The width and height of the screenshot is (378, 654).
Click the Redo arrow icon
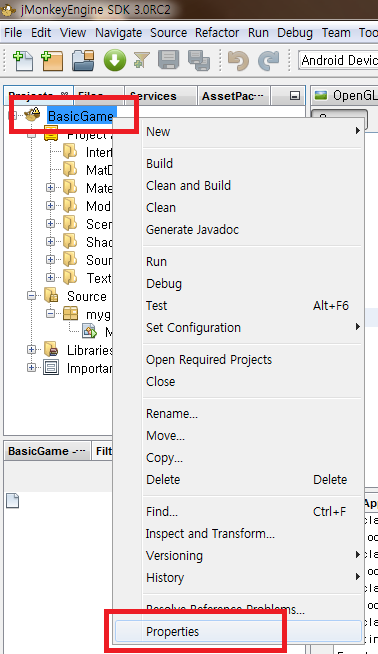[x=268, y=61]
